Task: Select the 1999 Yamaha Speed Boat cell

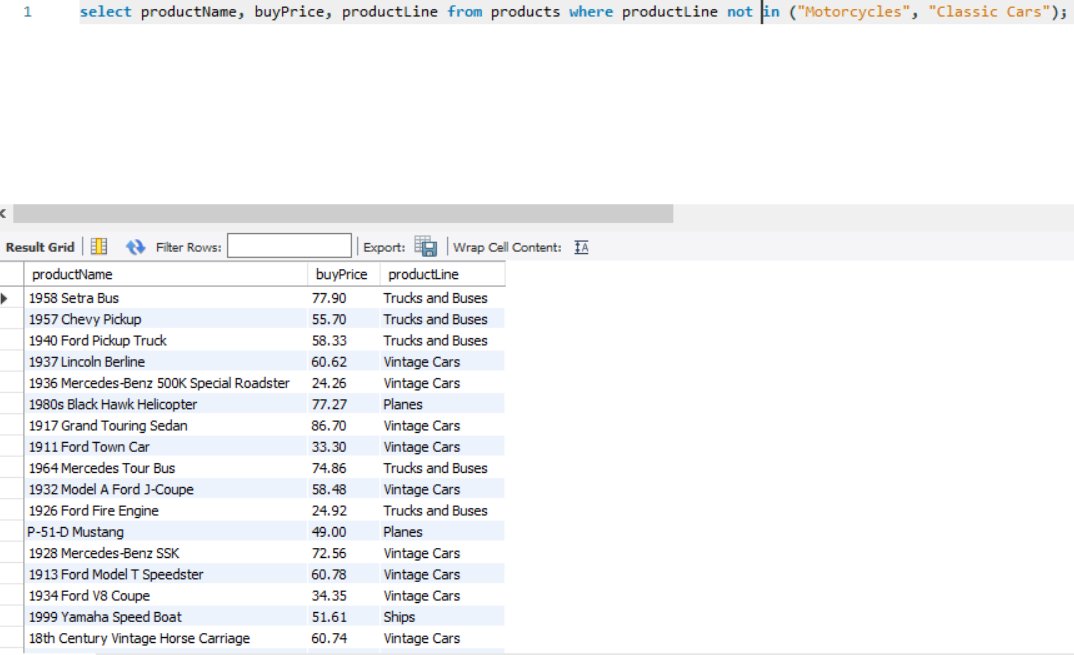Action: [x=166, y=617]
